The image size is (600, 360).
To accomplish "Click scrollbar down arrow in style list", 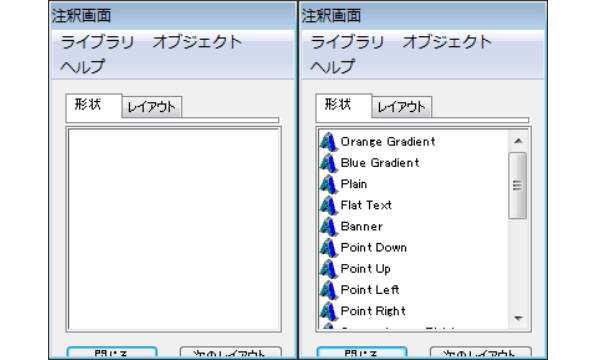I will click(518, 318).
